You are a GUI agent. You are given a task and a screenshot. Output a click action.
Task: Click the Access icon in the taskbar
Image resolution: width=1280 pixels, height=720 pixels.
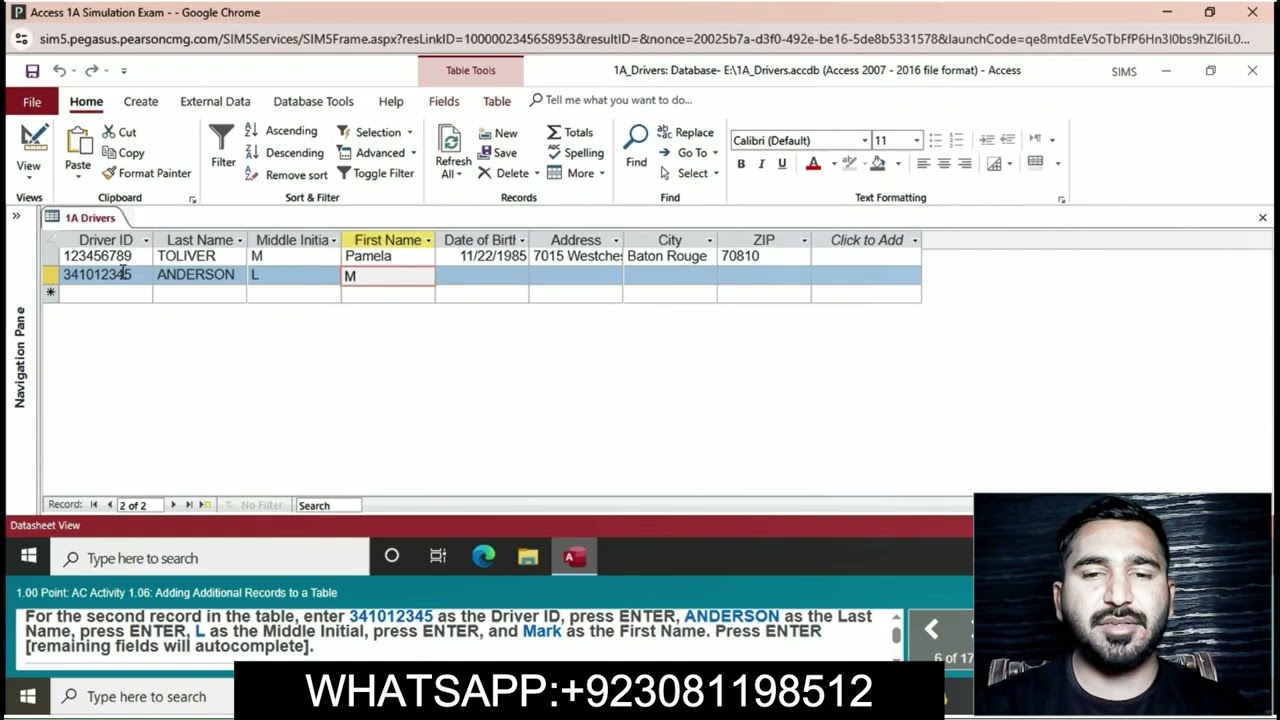574,557
